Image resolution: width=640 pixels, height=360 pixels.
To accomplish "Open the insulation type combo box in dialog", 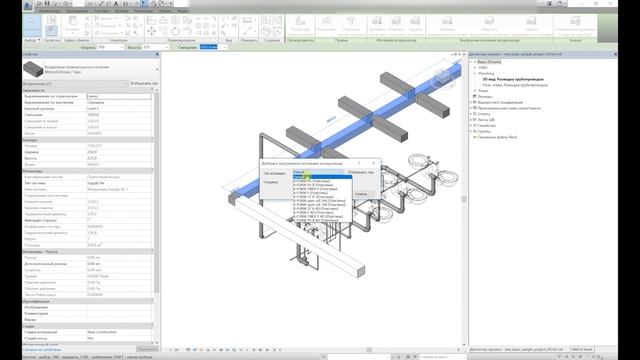I will pos(318,173).
